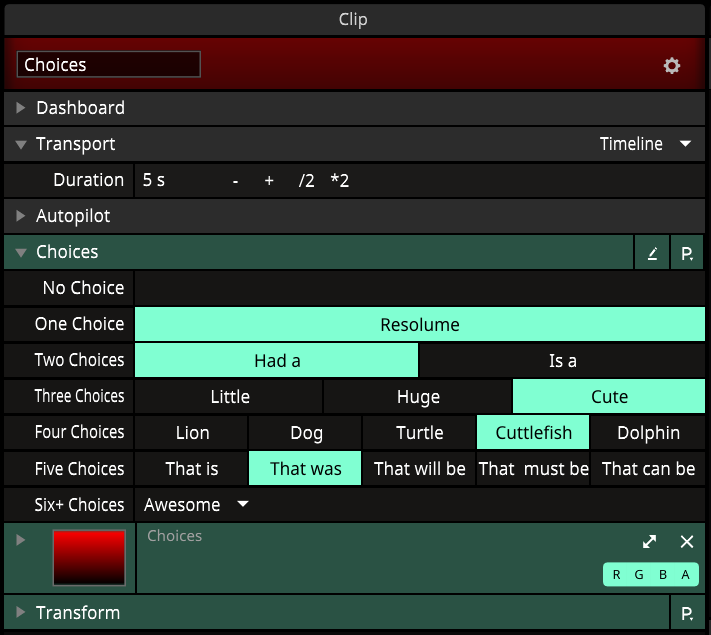
Task: Click the 5 s duration value field
Action: click(154, 180)
